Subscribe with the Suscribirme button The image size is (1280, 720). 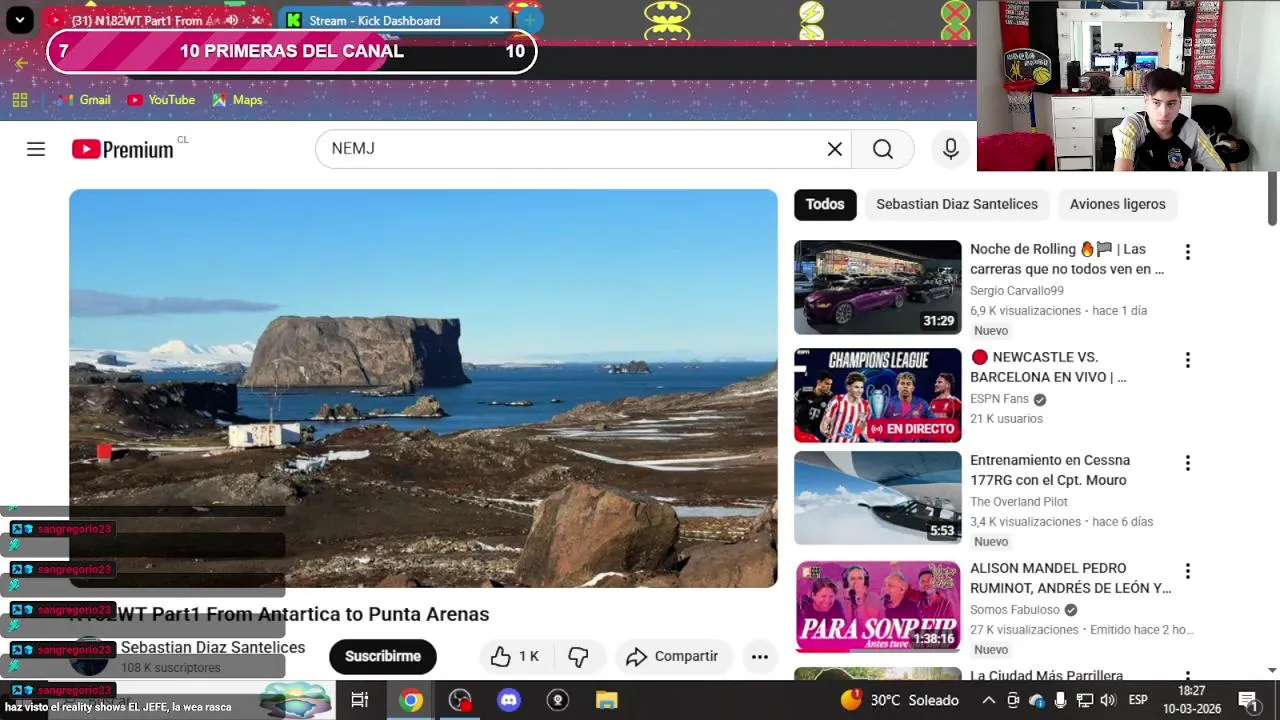(383, 656)
